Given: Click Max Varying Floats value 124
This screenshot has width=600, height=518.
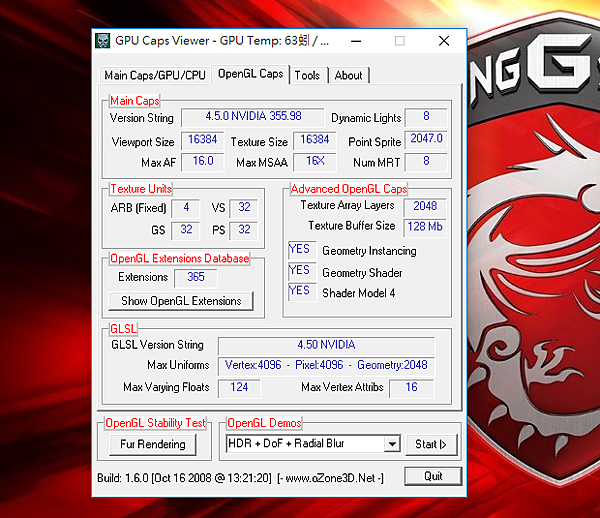Looking at the screenshot, I should pyautogui.click(x=239, y=388).
